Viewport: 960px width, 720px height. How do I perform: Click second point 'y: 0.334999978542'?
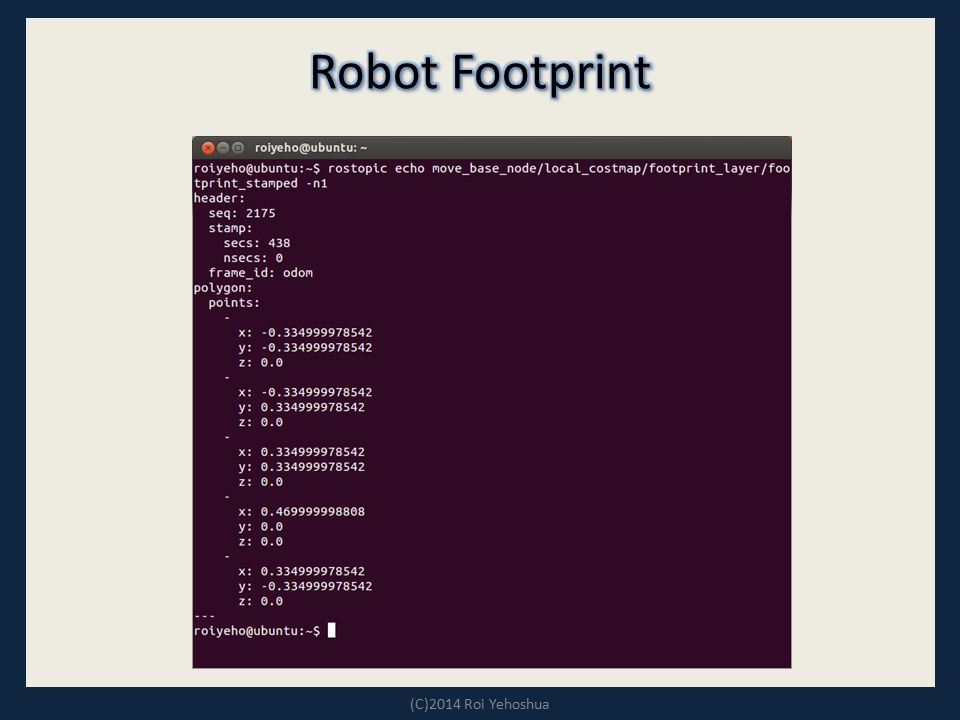[x=301, y=407]
